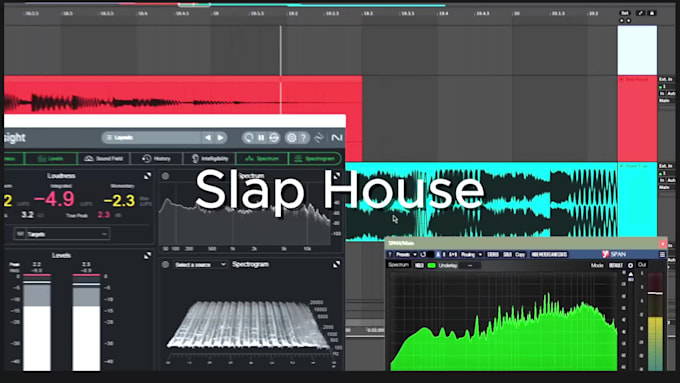Expand the SPAN Presets dropdown arrow
This screenshot has height=383, width=680.
pyautogui.click(x=415, y=255)
